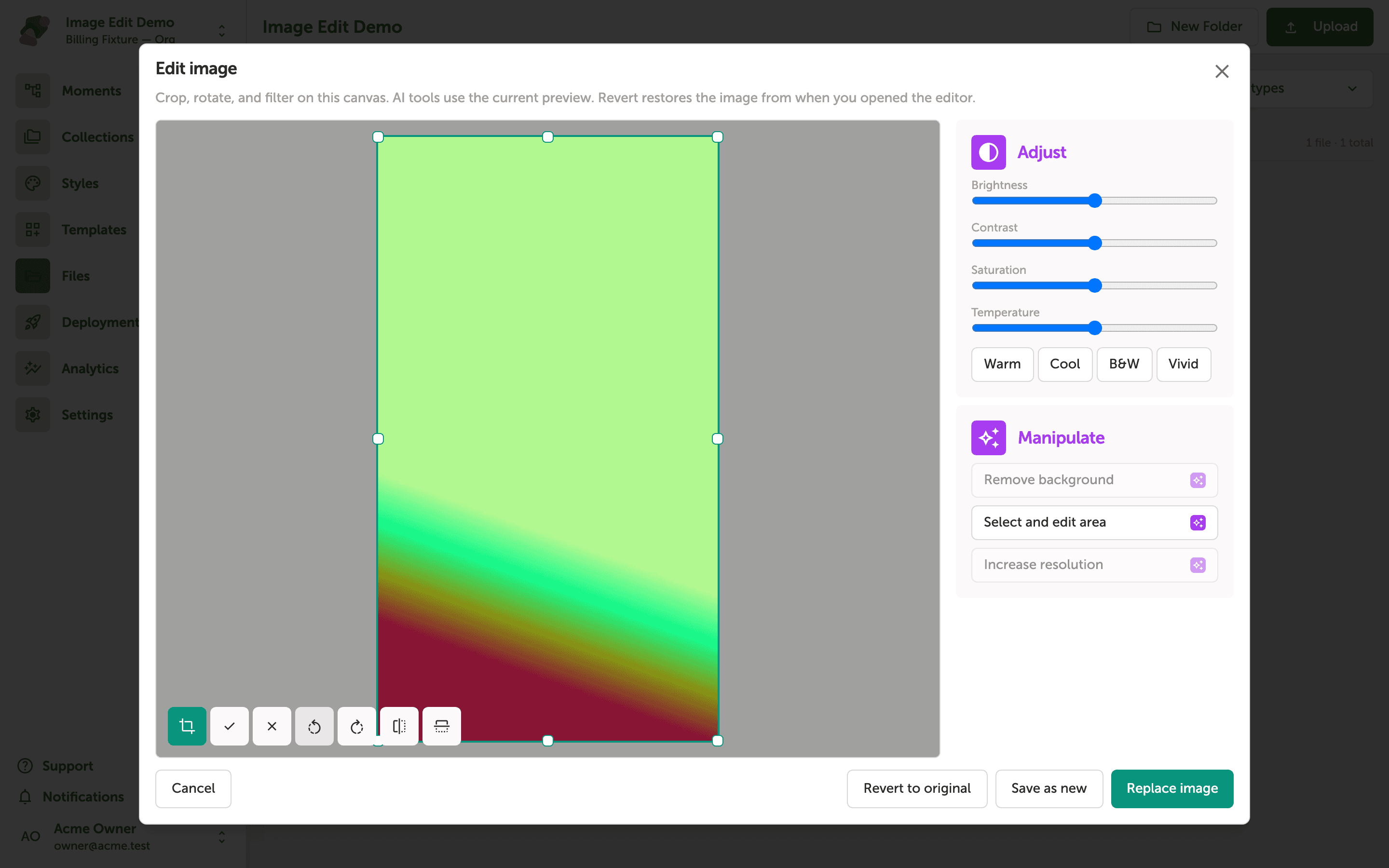Click the Replace image button
This screenshot has height=868, width=1389.
[x=1171, y=788]
